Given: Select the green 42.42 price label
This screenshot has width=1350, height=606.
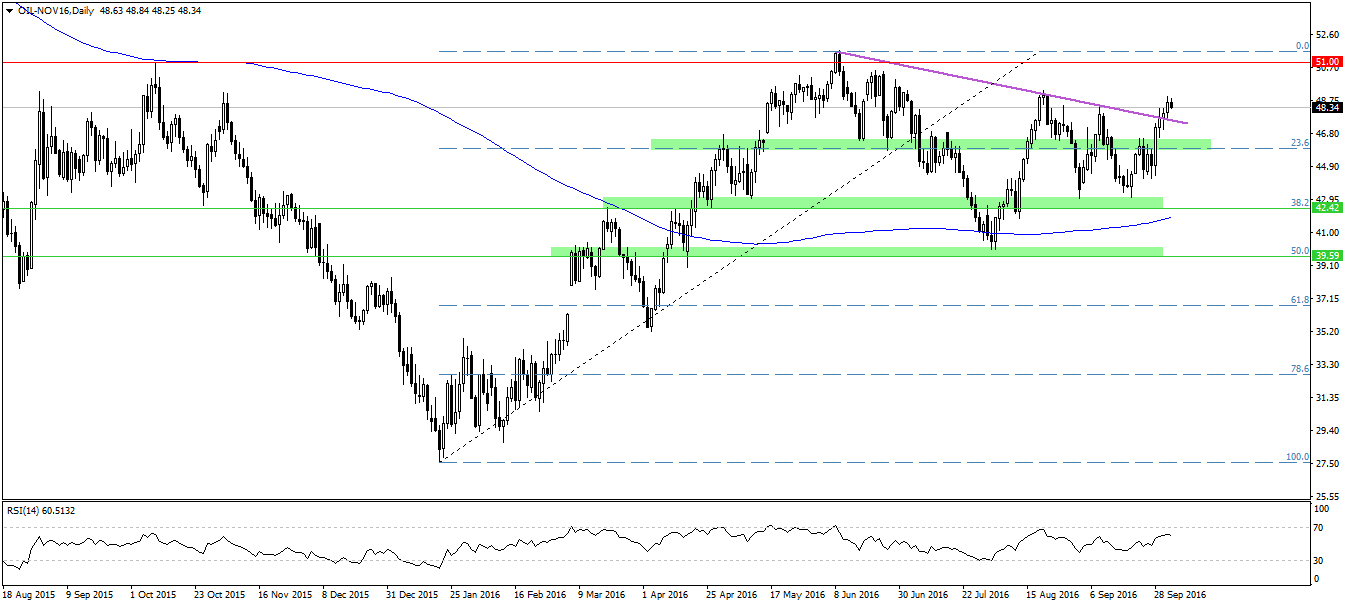Looking at the screenshot, I should click(x=1328, y=208).
